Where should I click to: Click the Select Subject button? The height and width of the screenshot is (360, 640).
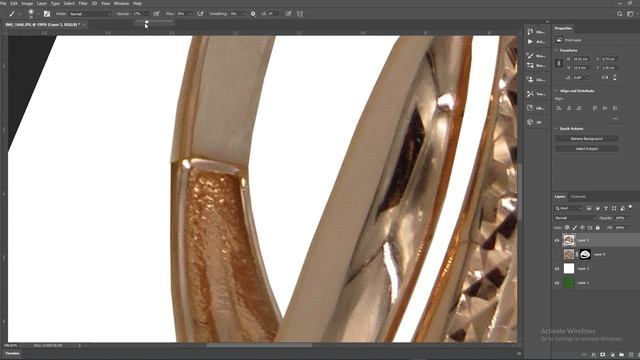click(587, 149)
